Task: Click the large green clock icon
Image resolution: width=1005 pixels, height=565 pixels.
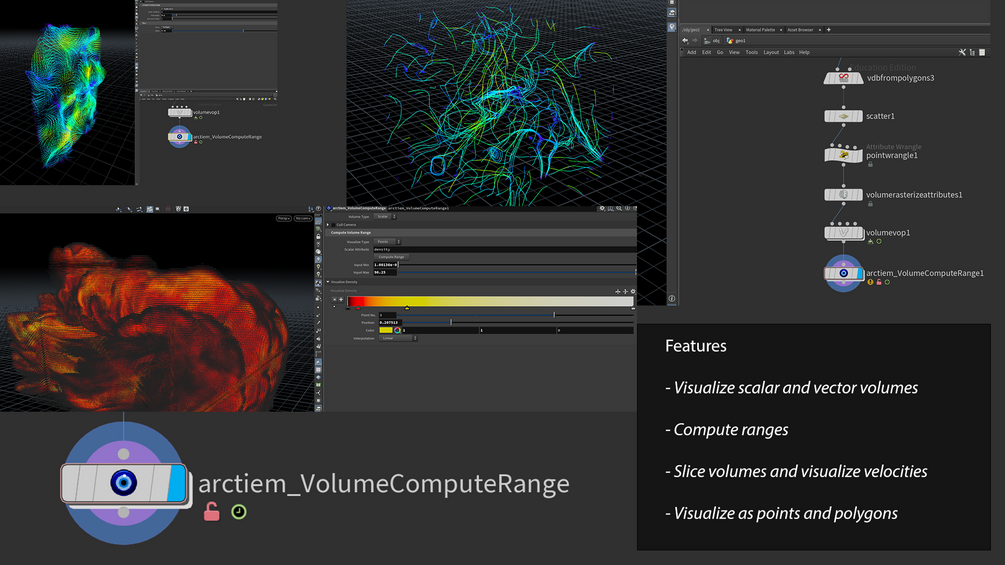Action: [x=238, y=512]
